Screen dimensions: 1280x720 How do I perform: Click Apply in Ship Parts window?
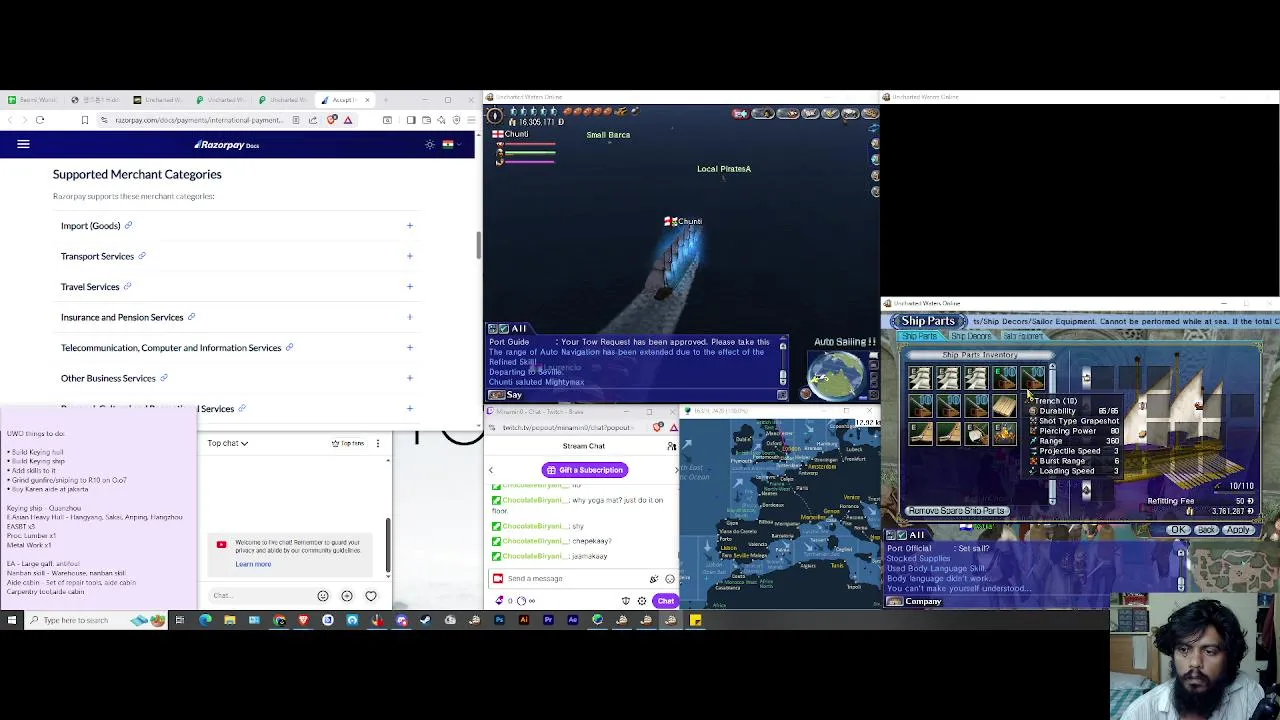(1239, 530)
